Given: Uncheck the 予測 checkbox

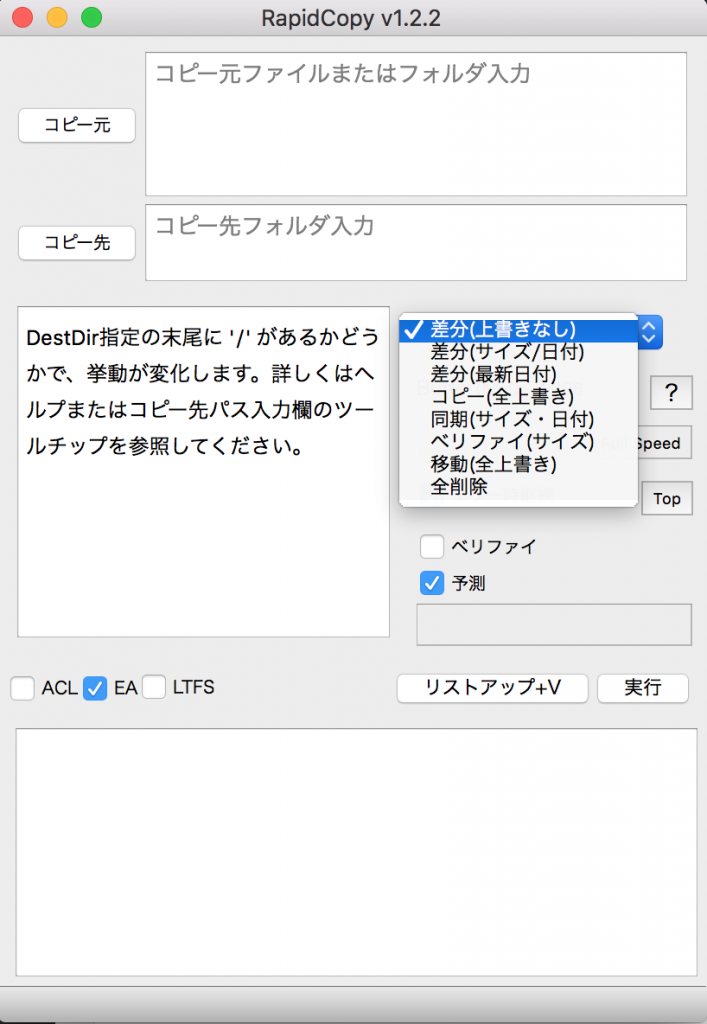Looking at the screenshot, I should click(432, 582).
